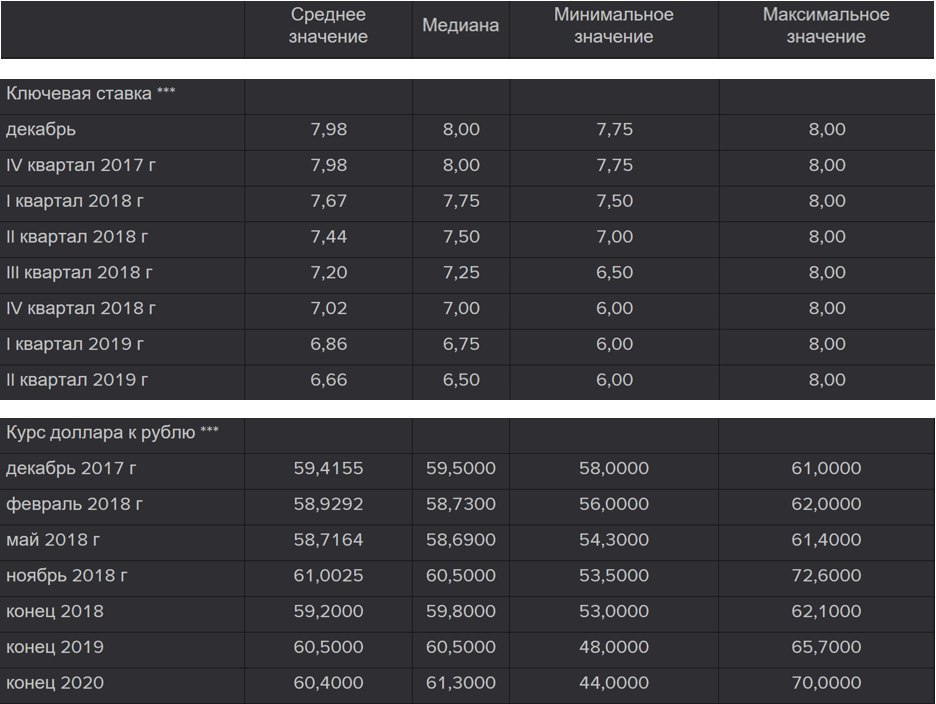The image size is (936, 704).
Task: Click the average 58,7164 for май 2018
Action: (328, 540)
